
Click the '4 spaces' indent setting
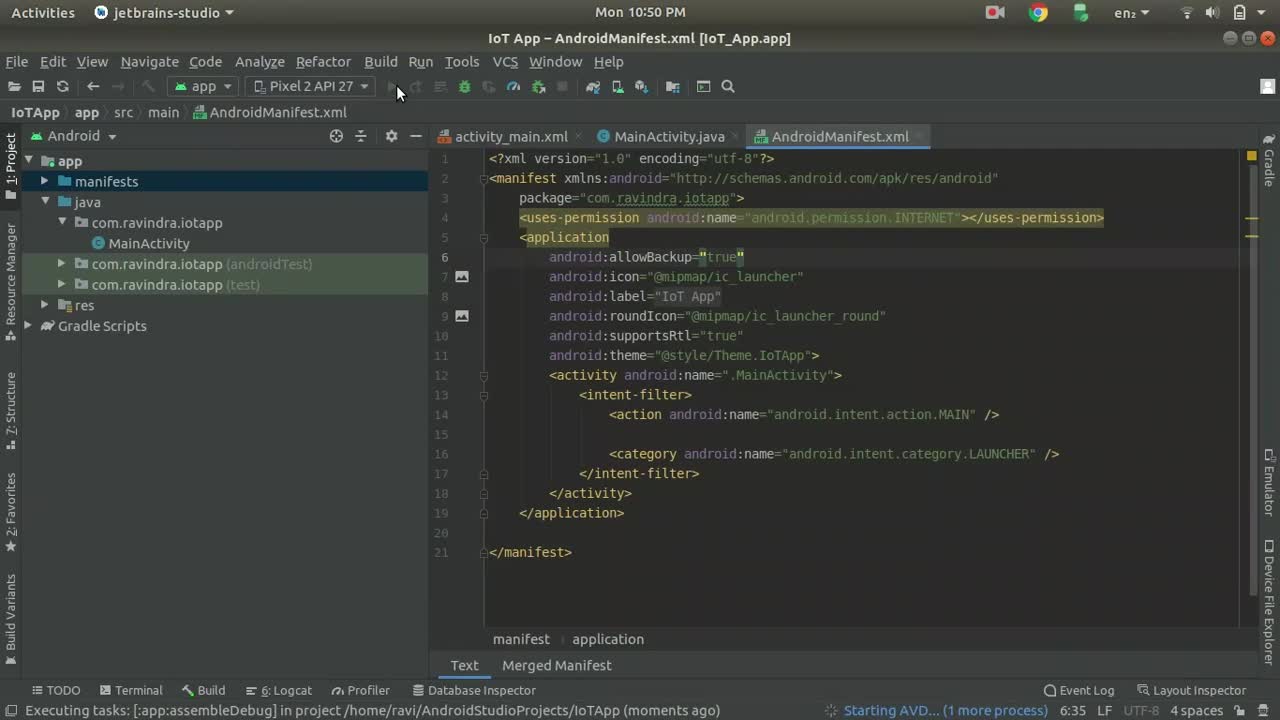click(x=1197, y=711)
